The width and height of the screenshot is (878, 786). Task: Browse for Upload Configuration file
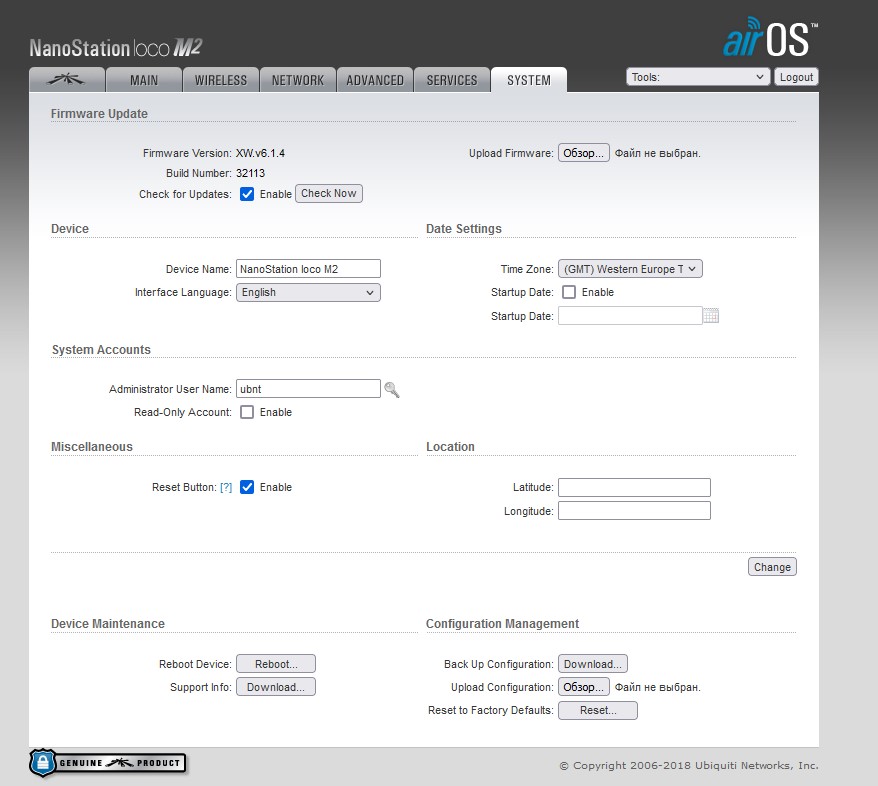(x=583, y=687)
